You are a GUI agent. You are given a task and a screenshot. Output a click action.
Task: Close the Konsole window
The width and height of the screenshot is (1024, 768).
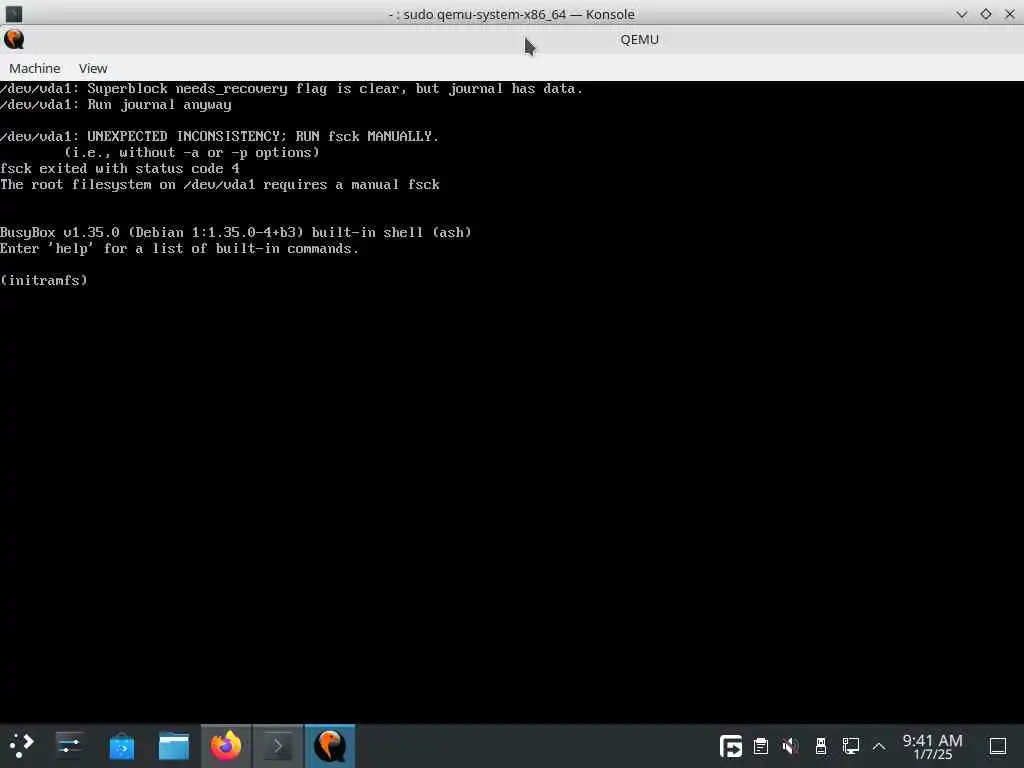pos(1010,14)
